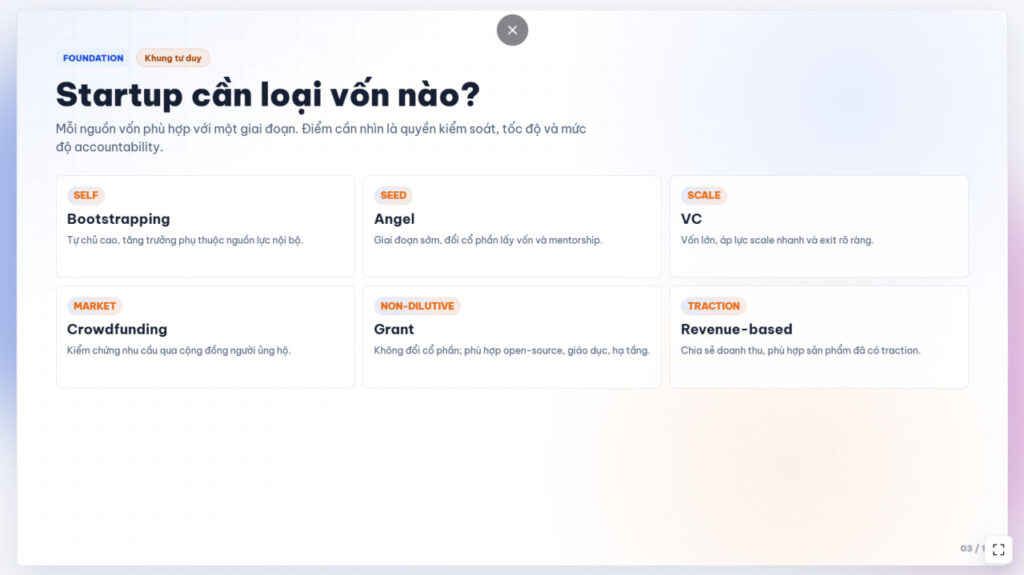Click the Khung tư duy tag

pos(173,58)
